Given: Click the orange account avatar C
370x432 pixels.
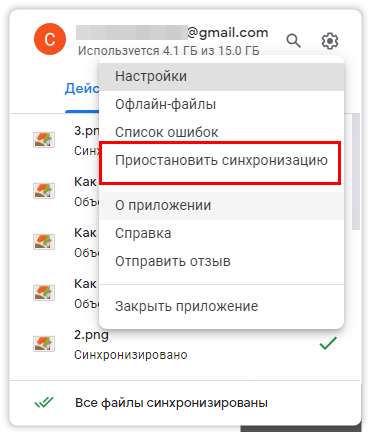Looking at the screenshot, I should pos(50,39).
